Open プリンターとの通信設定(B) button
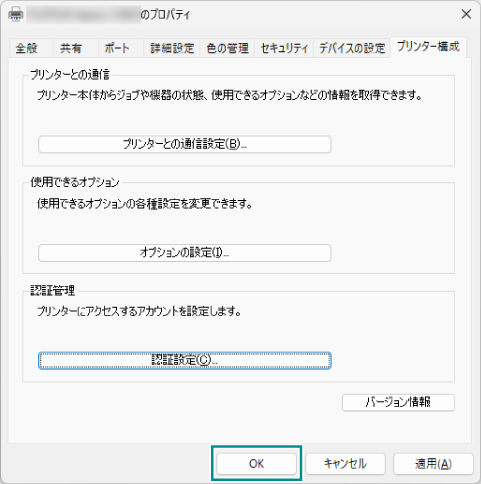481x484 pixels. point(185,144)
